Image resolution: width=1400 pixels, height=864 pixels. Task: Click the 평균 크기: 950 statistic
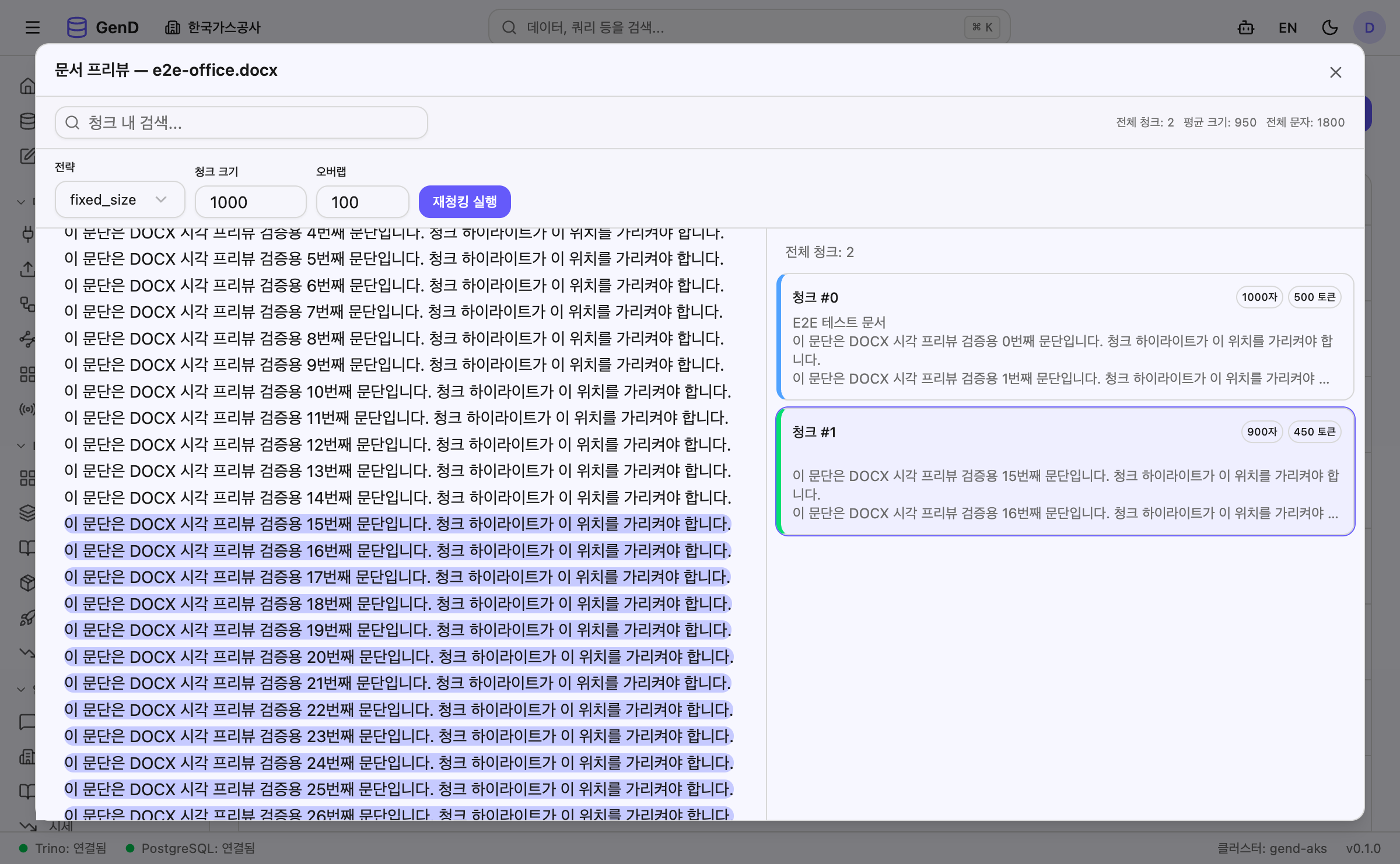1220,122
